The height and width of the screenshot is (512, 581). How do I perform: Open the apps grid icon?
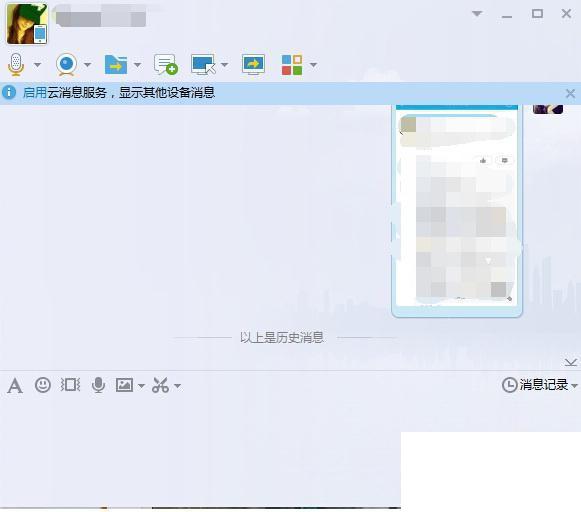tap(292, 65)
